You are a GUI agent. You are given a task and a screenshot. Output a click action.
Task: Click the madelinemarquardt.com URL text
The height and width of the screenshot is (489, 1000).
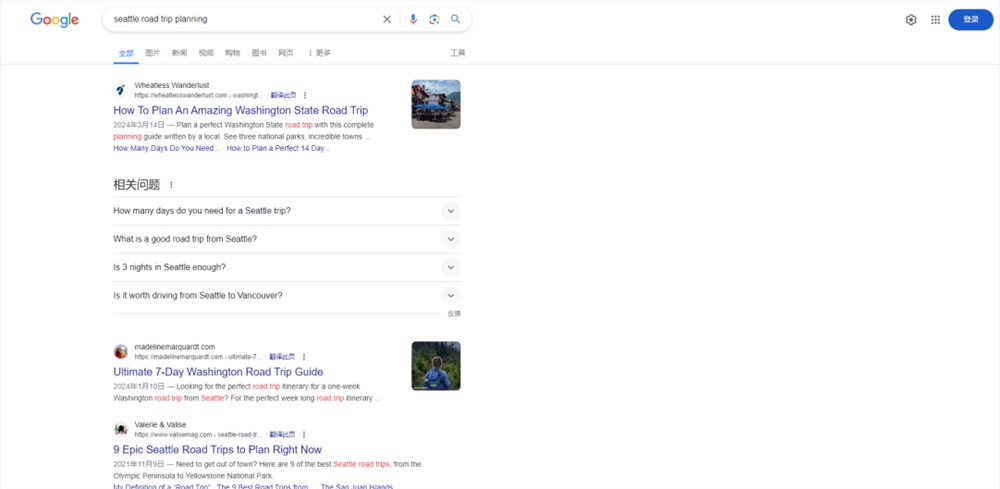[x=198, y=356]
